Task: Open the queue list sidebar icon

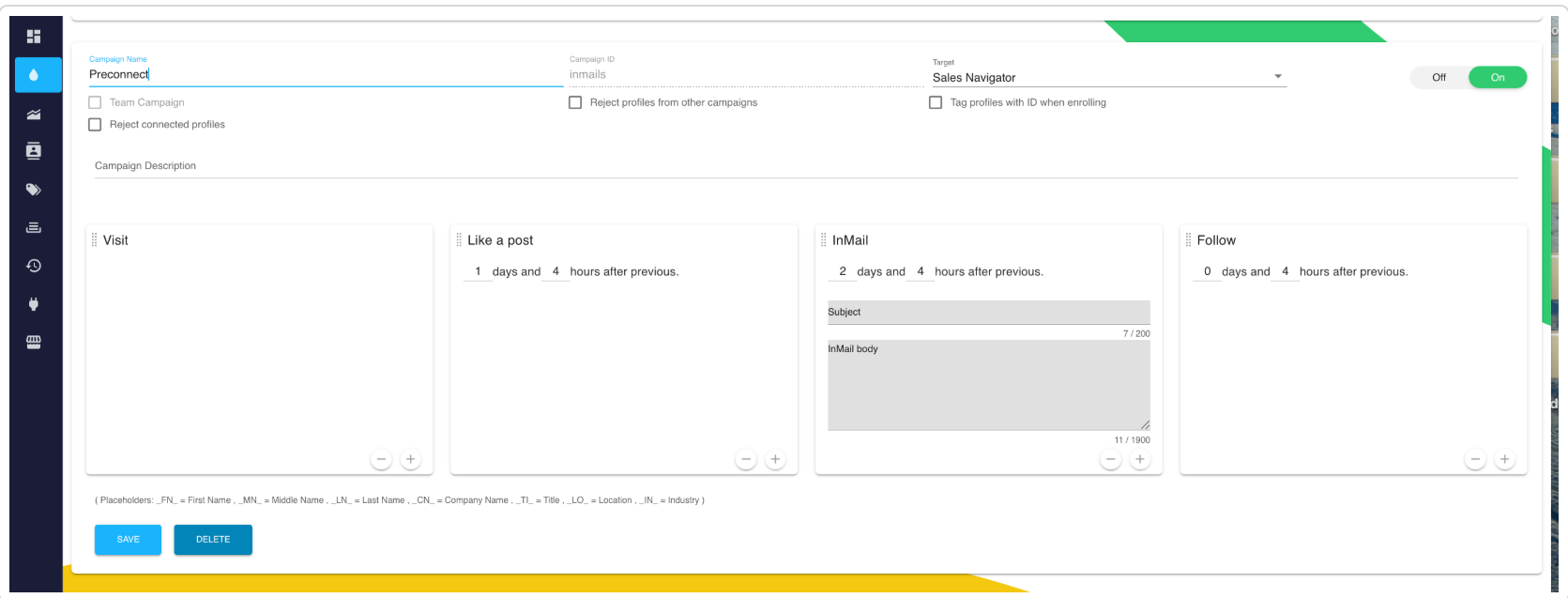Action: pos(34,227)
